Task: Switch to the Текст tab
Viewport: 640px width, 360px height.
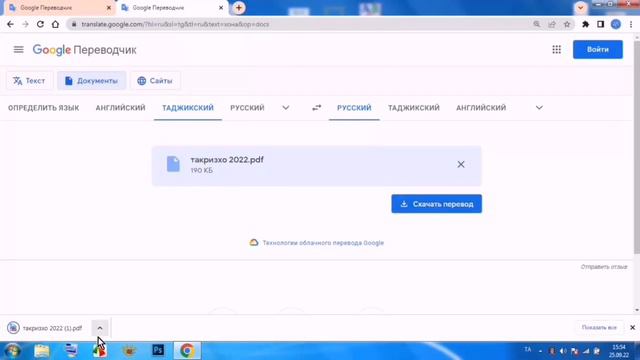Action: tap(29, 81)
